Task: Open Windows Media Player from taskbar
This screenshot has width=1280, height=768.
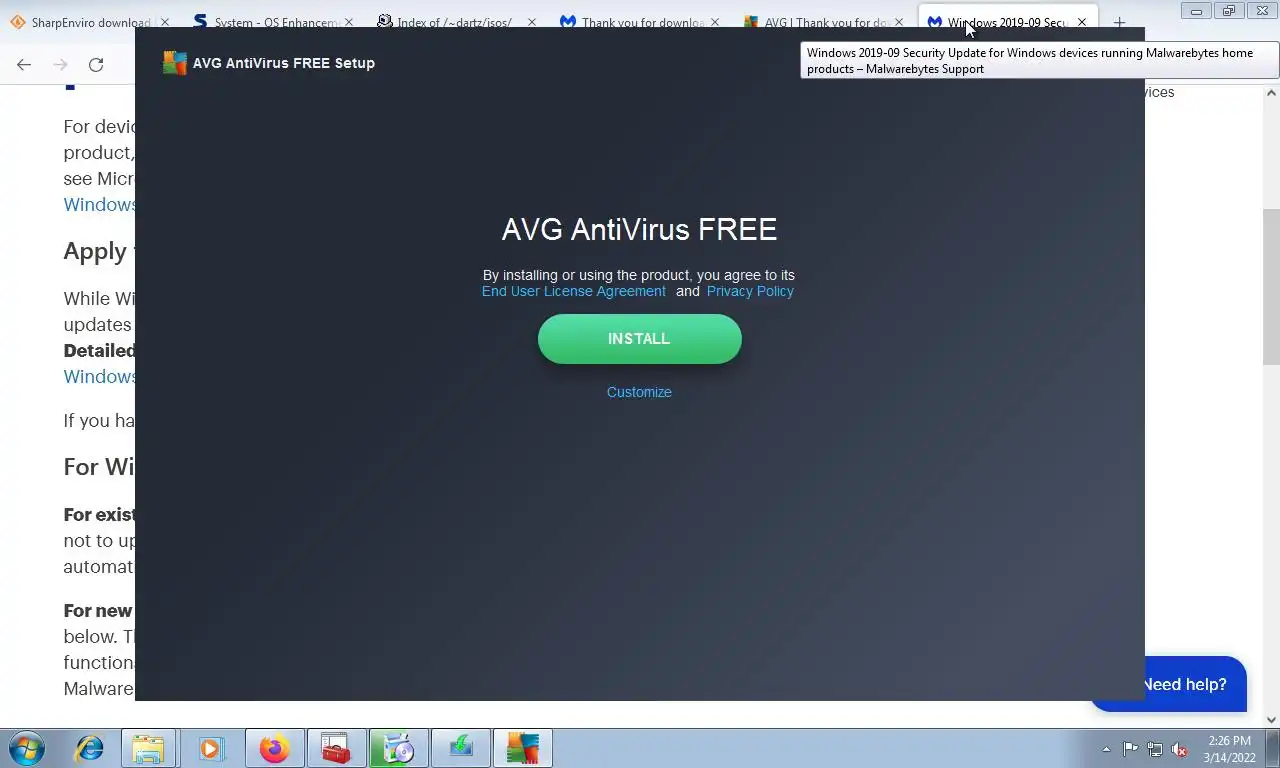Action: tap(210, 748)
